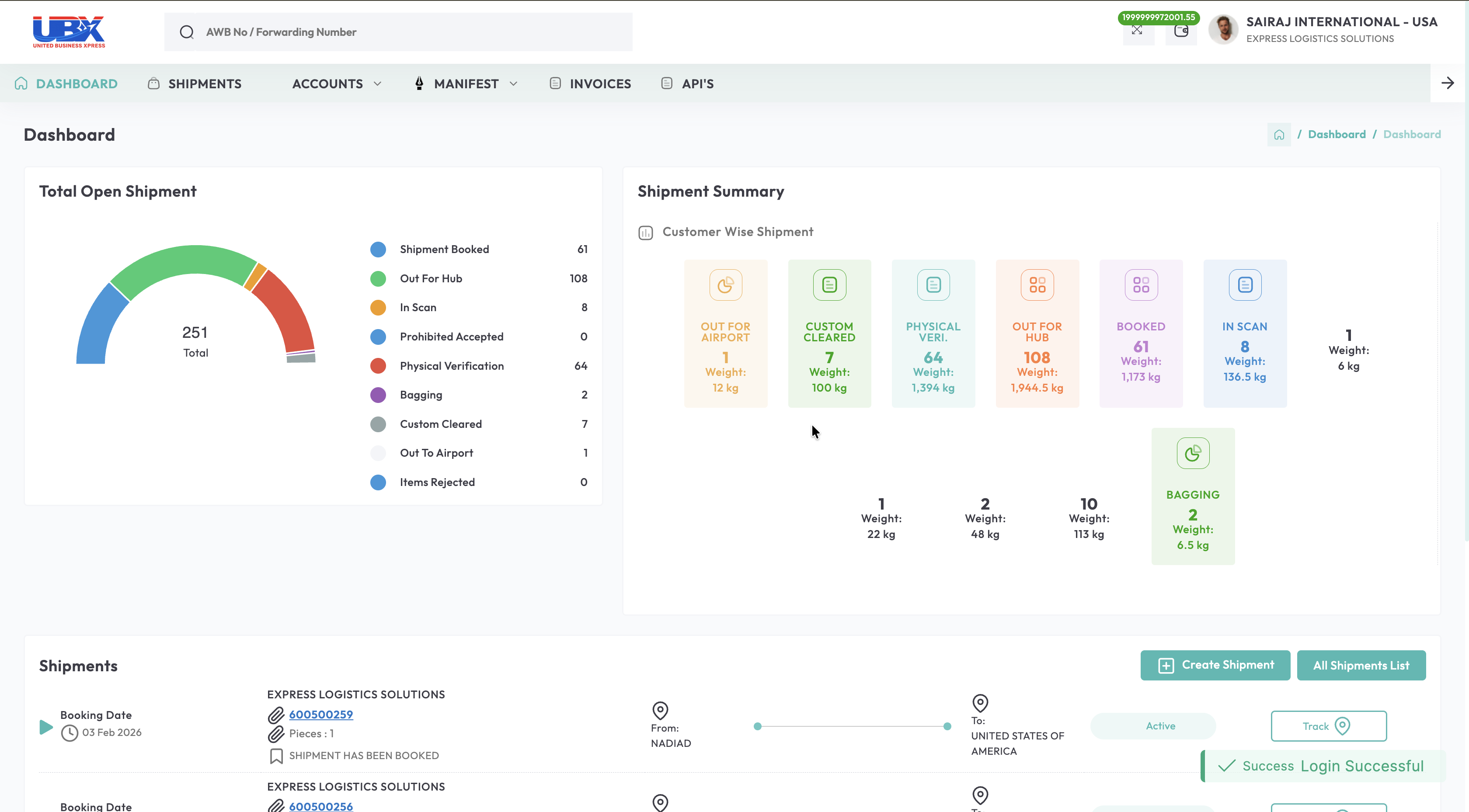Click the Custom Cleared card icon

click(829, 285)
